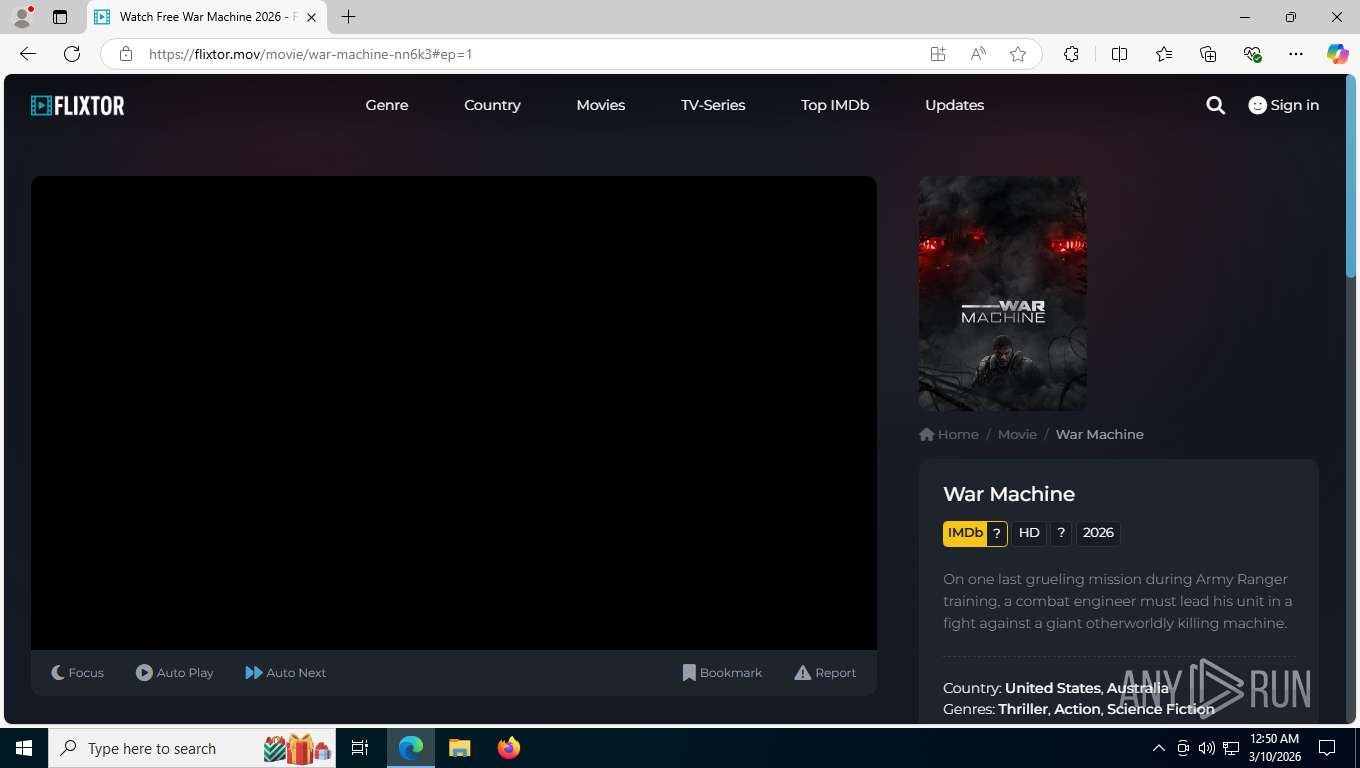Open the site search magnifier icon
Viewport: 1360px width, 768px height.
coord(1215,105)
